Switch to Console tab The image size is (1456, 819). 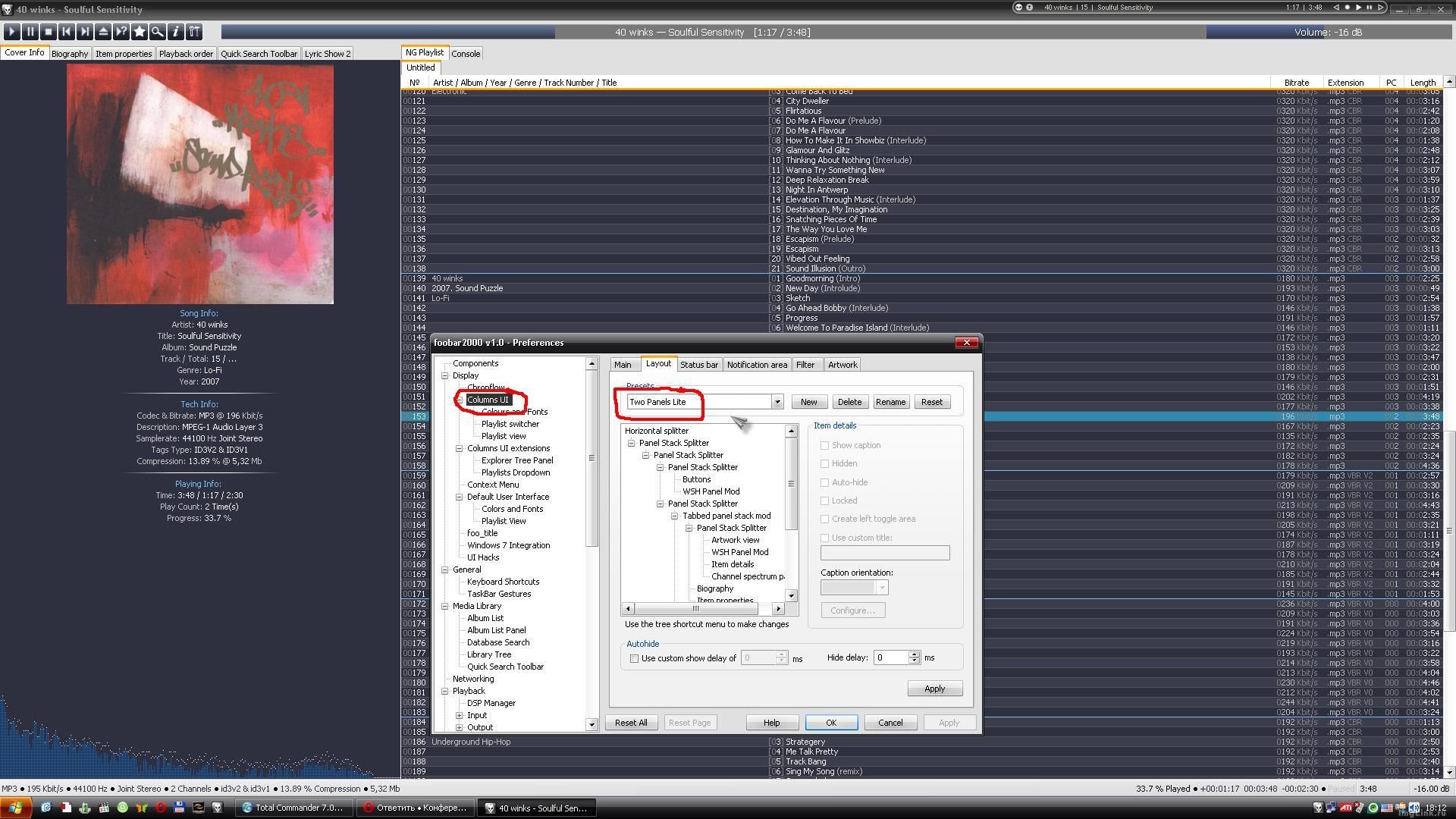466,54
